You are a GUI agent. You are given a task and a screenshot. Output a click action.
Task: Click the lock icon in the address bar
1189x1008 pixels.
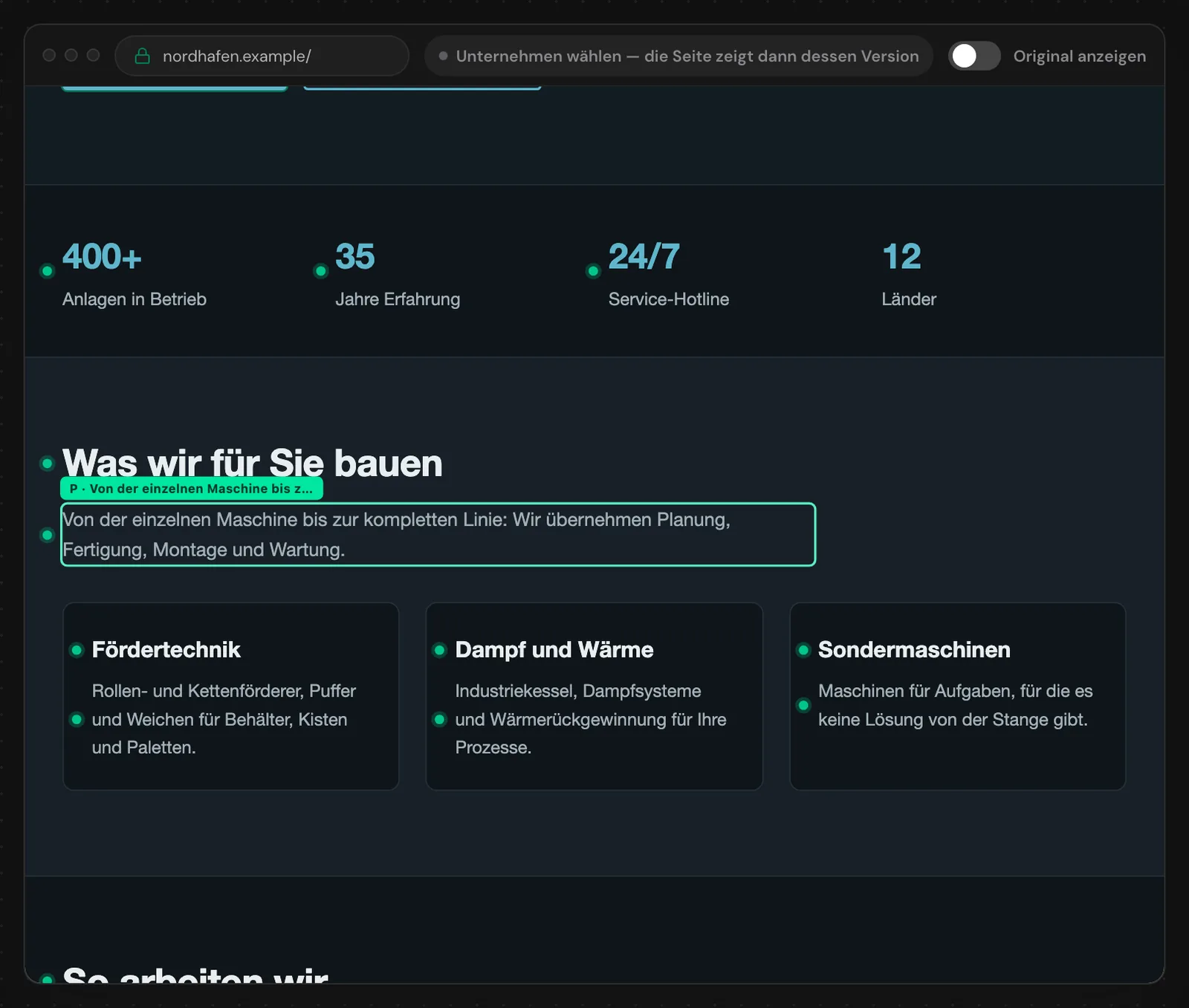click(142, 56)
